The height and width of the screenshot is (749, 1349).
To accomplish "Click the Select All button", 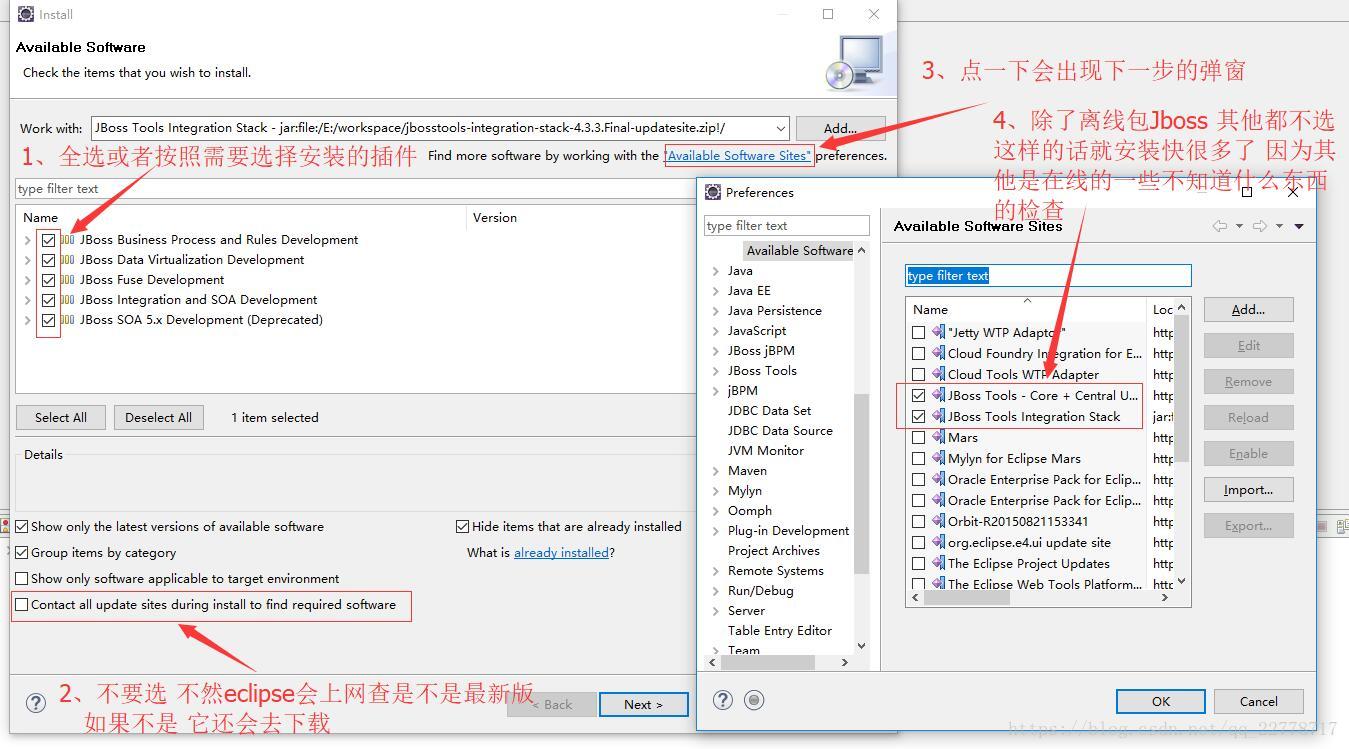I will click(x=61, y=417).
